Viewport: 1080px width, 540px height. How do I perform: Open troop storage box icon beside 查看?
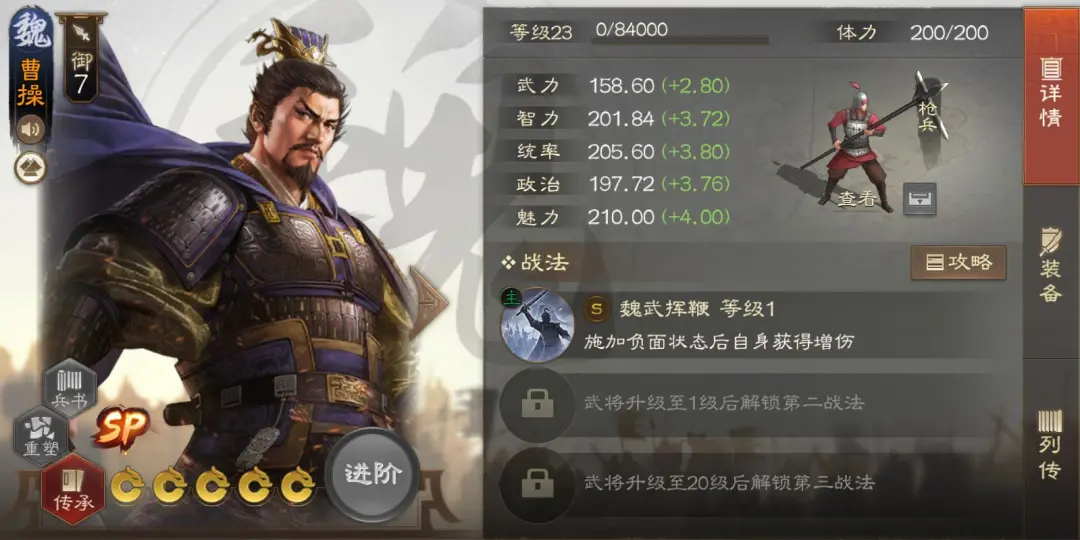pyautogui.click(x=920, y=198)
